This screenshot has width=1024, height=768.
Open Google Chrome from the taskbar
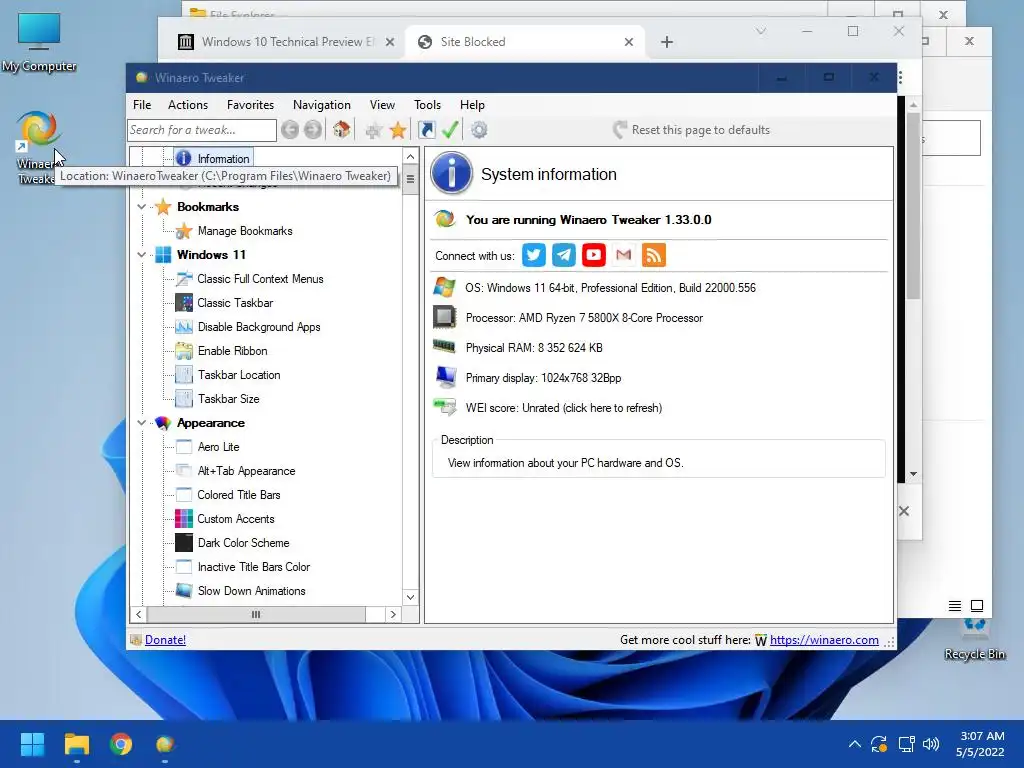click(121, 744)
